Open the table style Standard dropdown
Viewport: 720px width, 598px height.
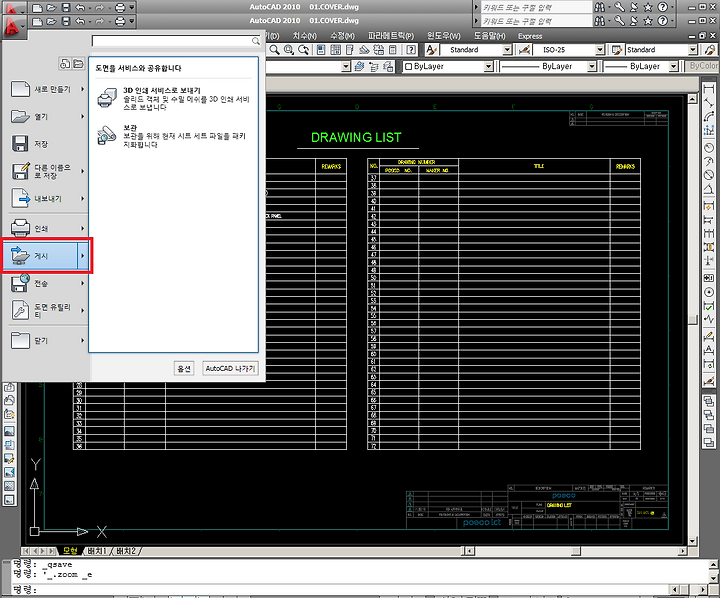click(693, 50)
